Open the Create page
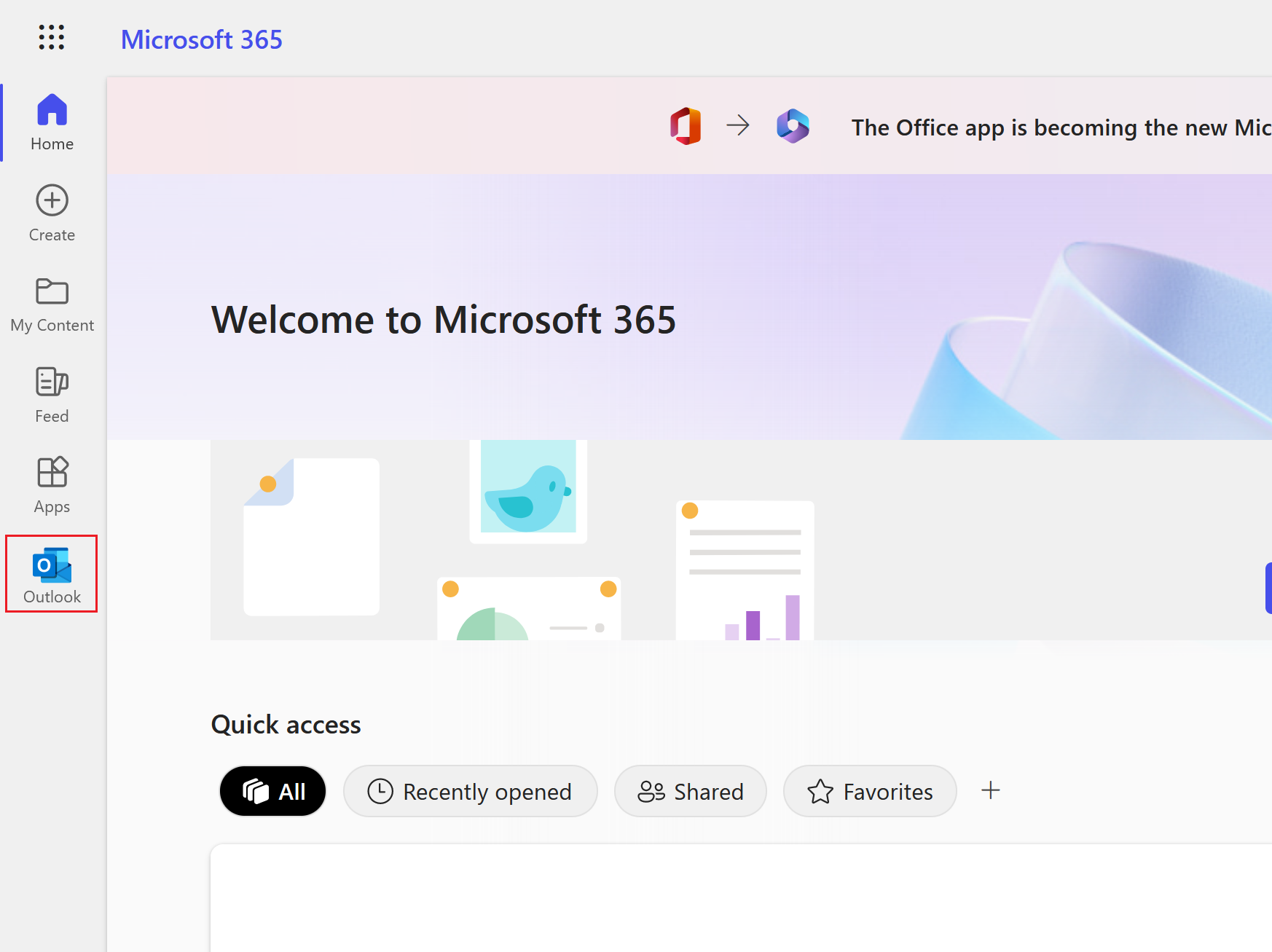Image resolution: width=1272 pixels, height=952 pixels. tap(52, 213)
